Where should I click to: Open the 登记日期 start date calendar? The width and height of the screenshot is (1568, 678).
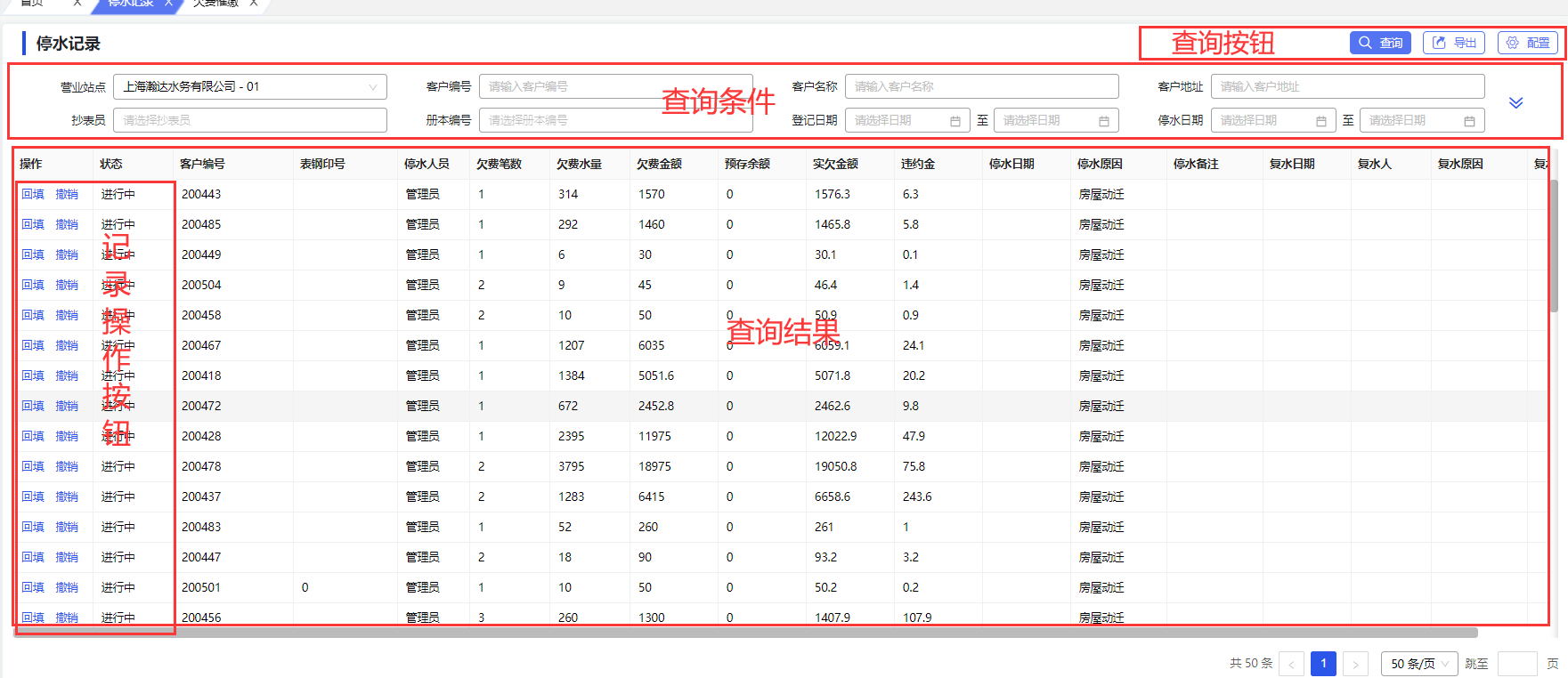pos(908,120)
